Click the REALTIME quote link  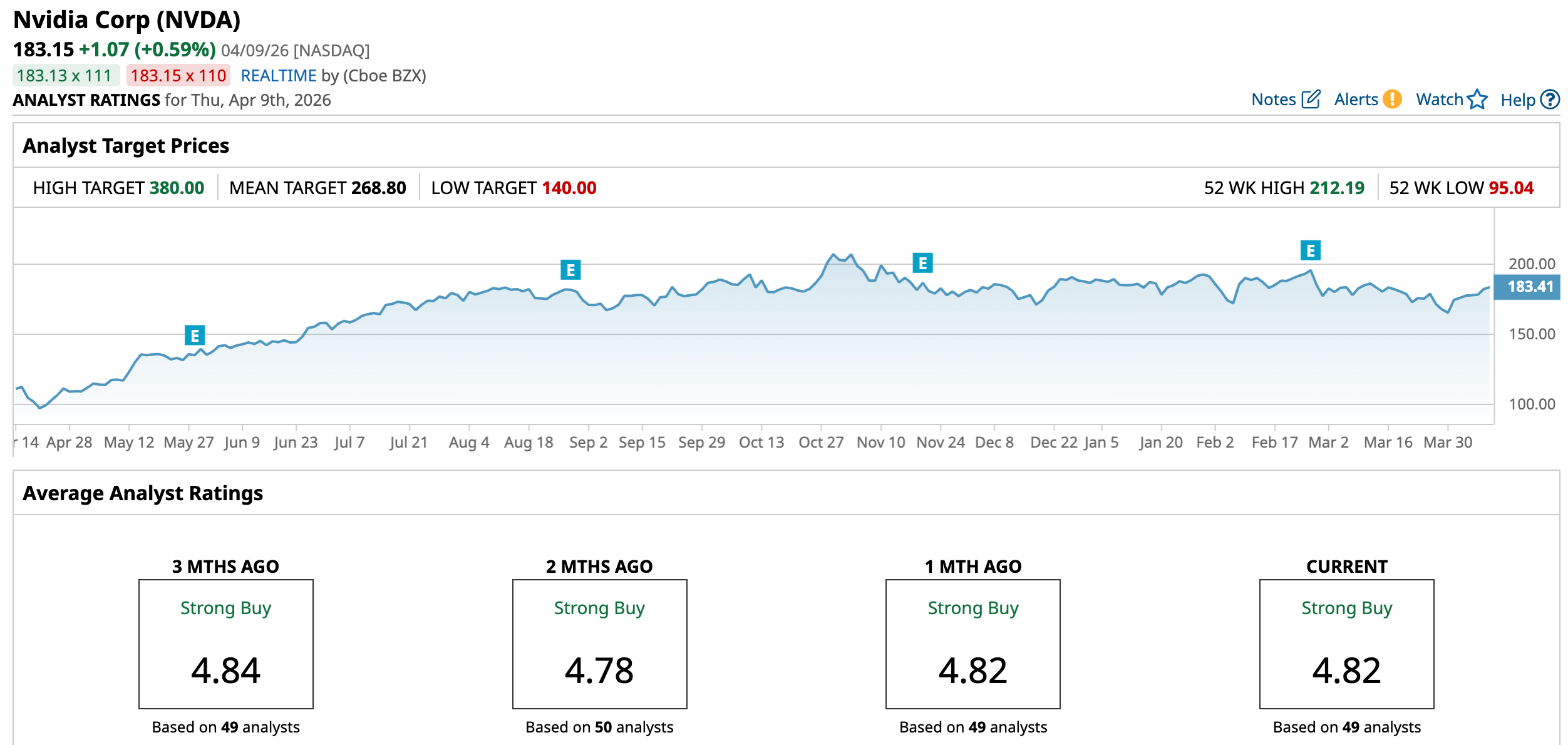[278, 76]
